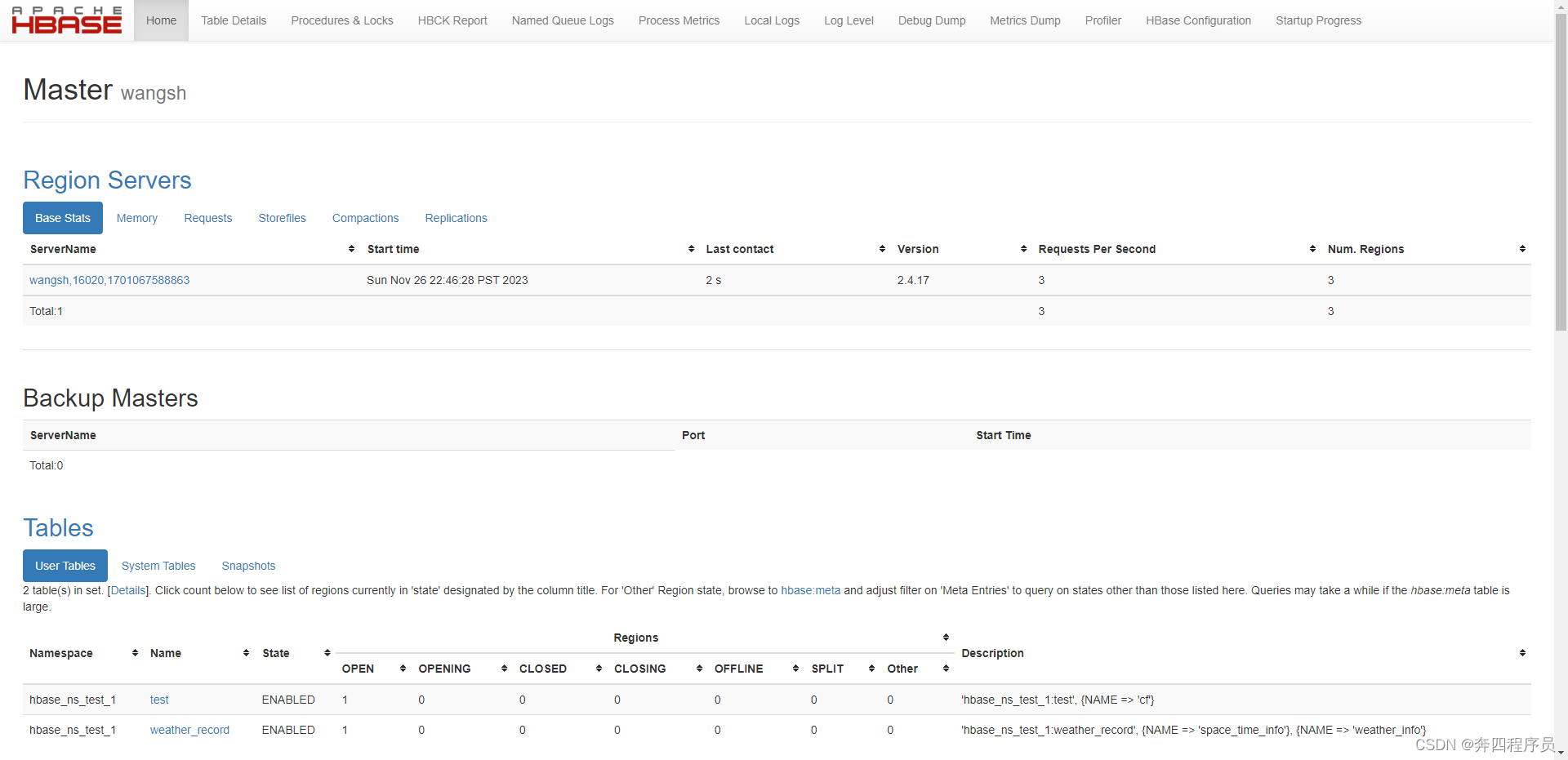This screenshot has width=1568, height=760.
Task: Sort tables by Description column
Action: 1522,653
